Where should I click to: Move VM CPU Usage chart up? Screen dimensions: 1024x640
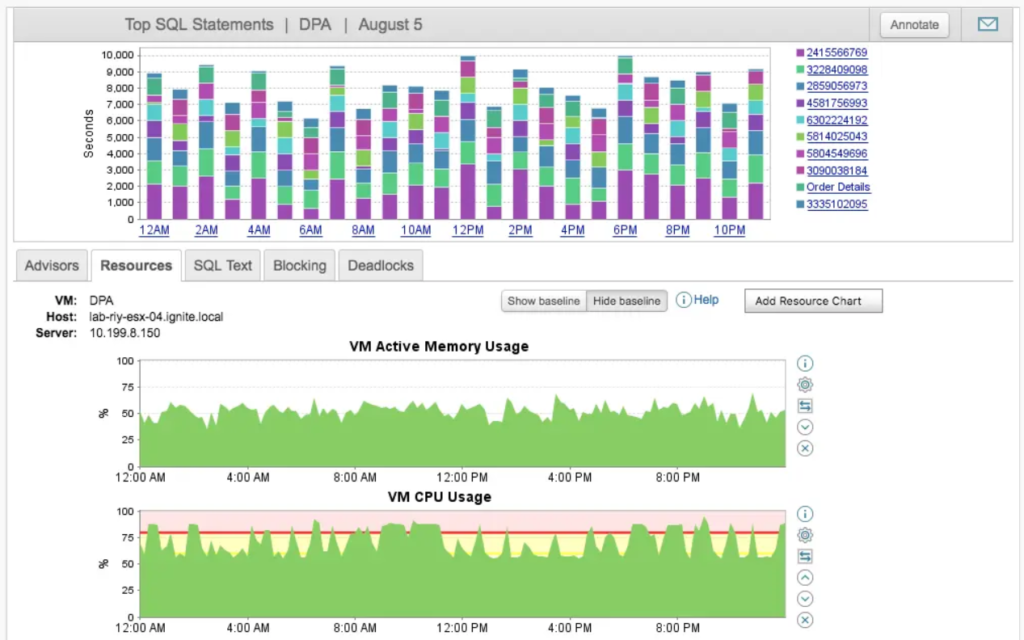pos(805,577)
